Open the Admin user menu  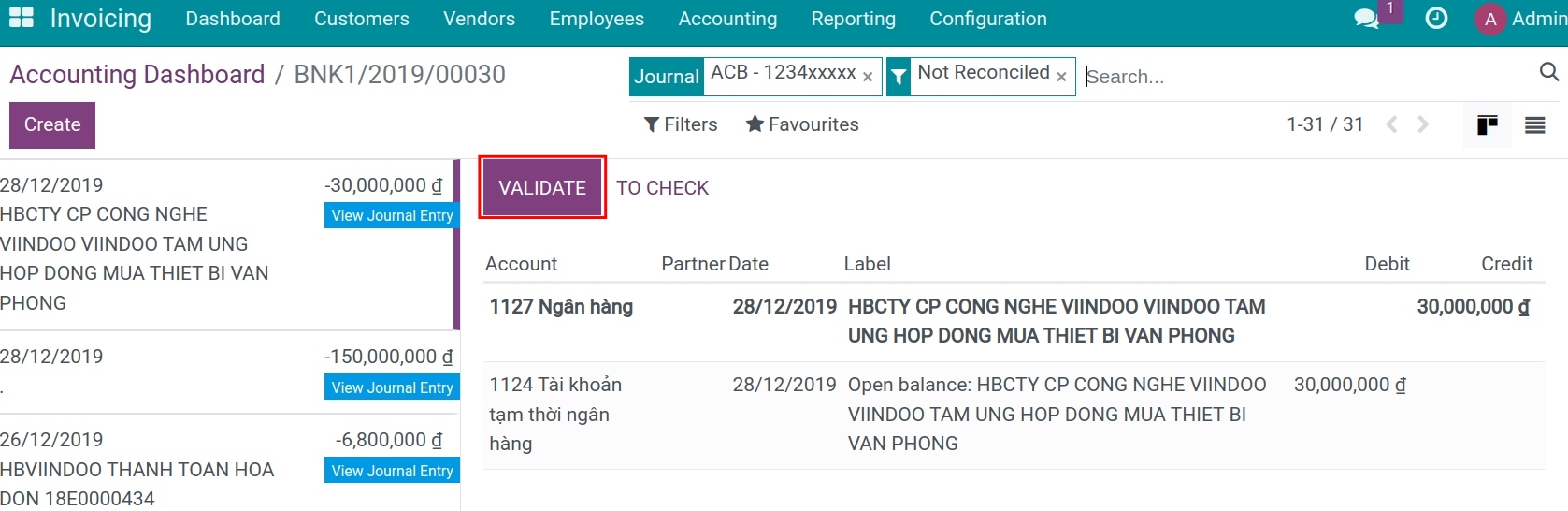click(x=1519, y=19)
